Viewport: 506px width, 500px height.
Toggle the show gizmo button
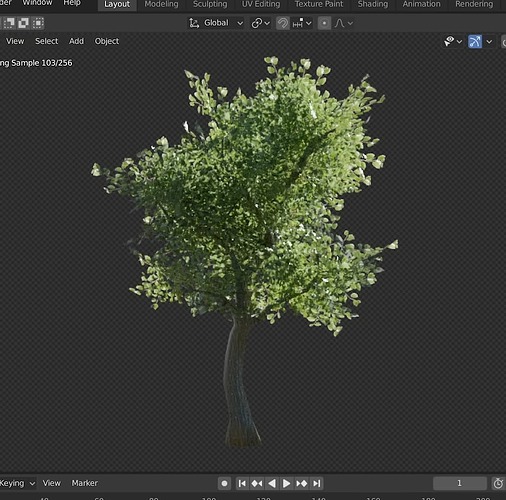[475, 42]
